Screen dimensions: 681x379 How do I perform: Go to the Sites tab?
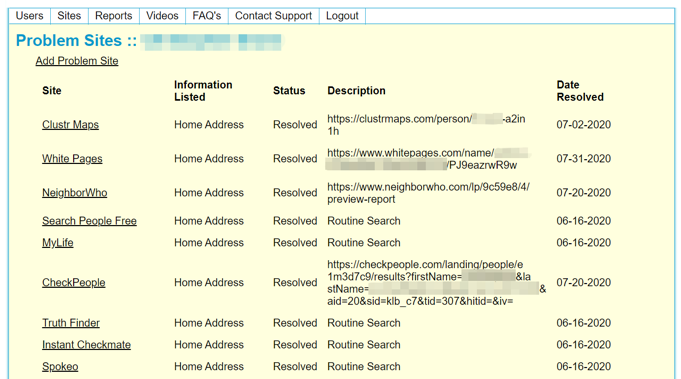pyautogui.click(x=69, y=16)
